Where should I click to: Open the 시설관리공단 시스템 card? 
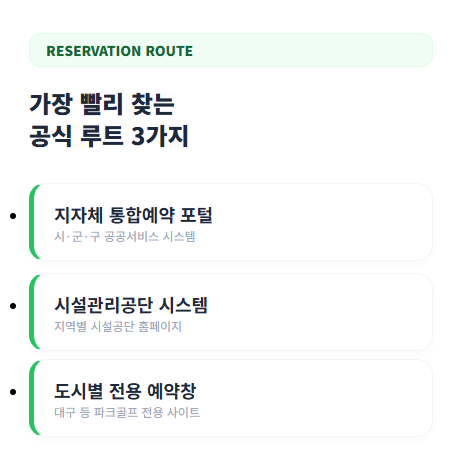pyautogui.click(x=231, y=312)
